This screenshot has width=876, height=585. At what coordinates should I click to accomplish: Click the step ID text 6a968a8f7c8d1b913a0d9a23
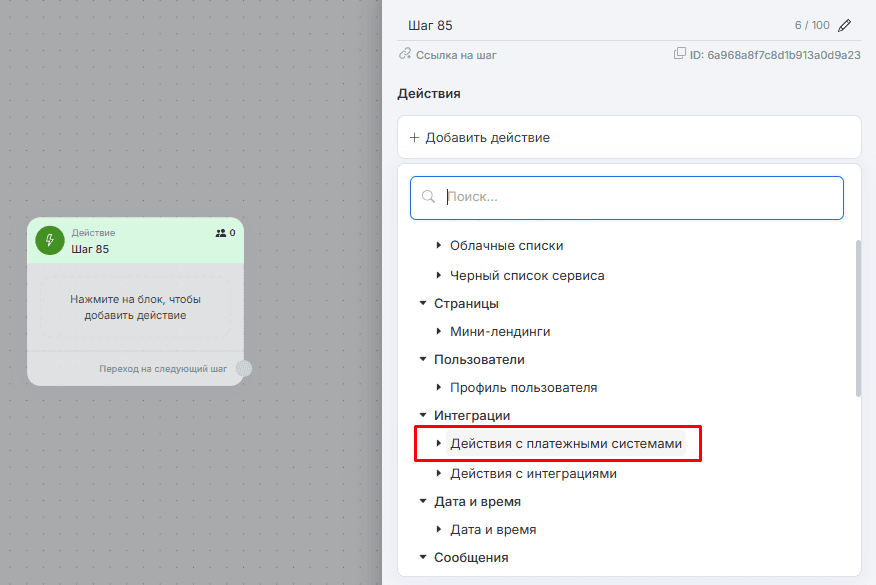click(x=784, y=55)
